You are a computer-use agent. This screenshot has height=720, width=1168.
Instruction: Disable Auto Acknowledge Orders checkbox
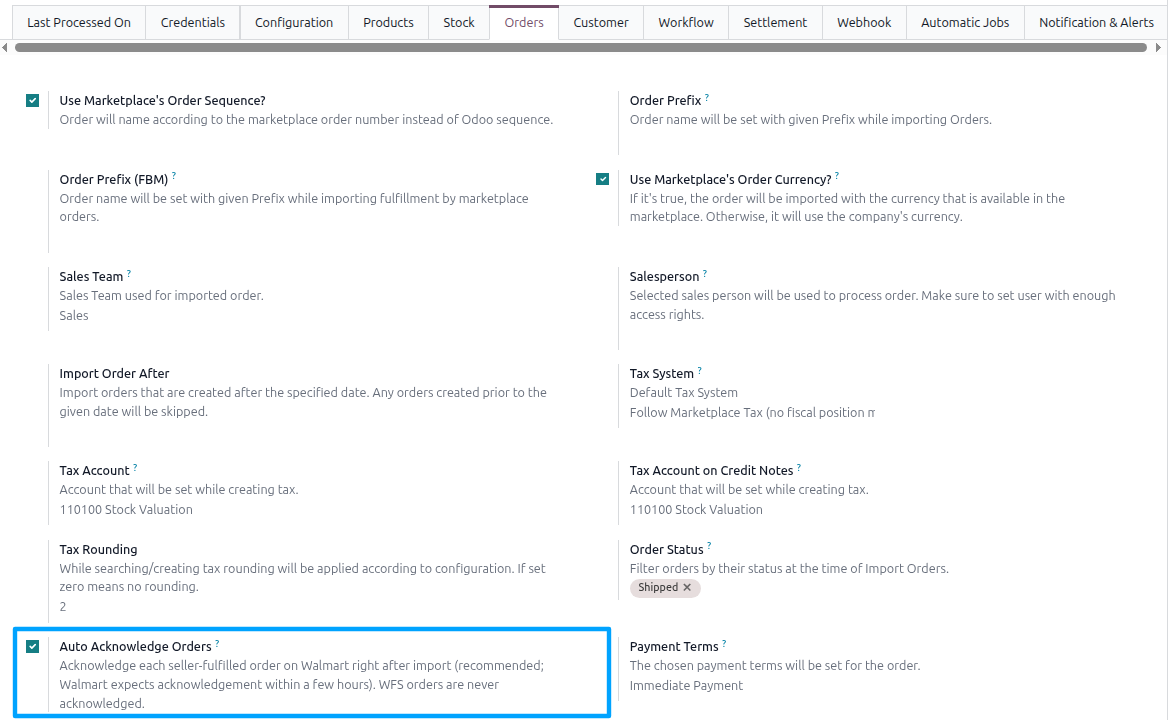[x=32, y=646]
